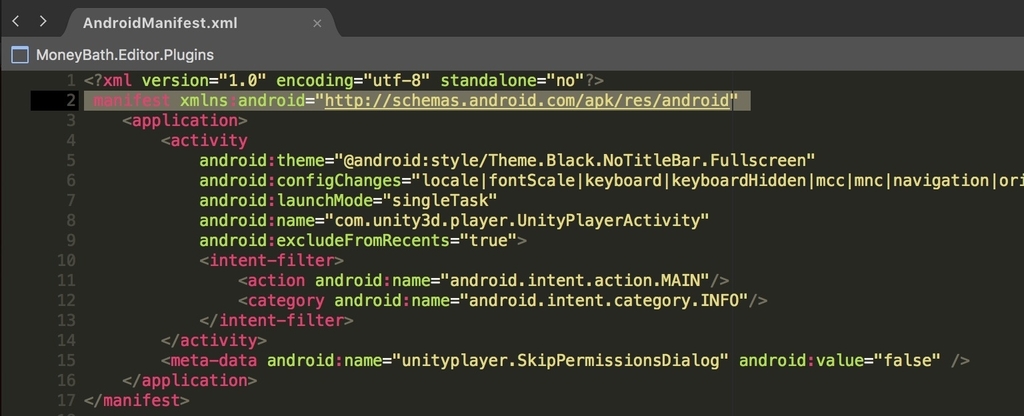1024x416 pixels.
Task: Click line number 3 in gutter
Action: coord(71,121)
